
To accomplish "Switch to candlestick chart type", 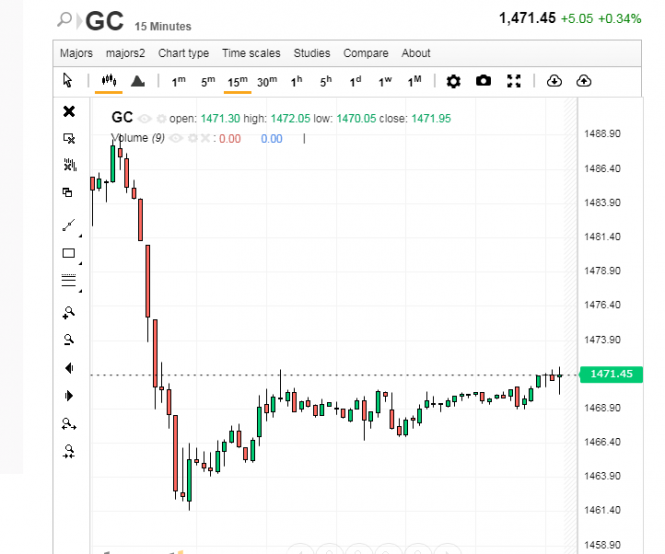I will [109, 80].
